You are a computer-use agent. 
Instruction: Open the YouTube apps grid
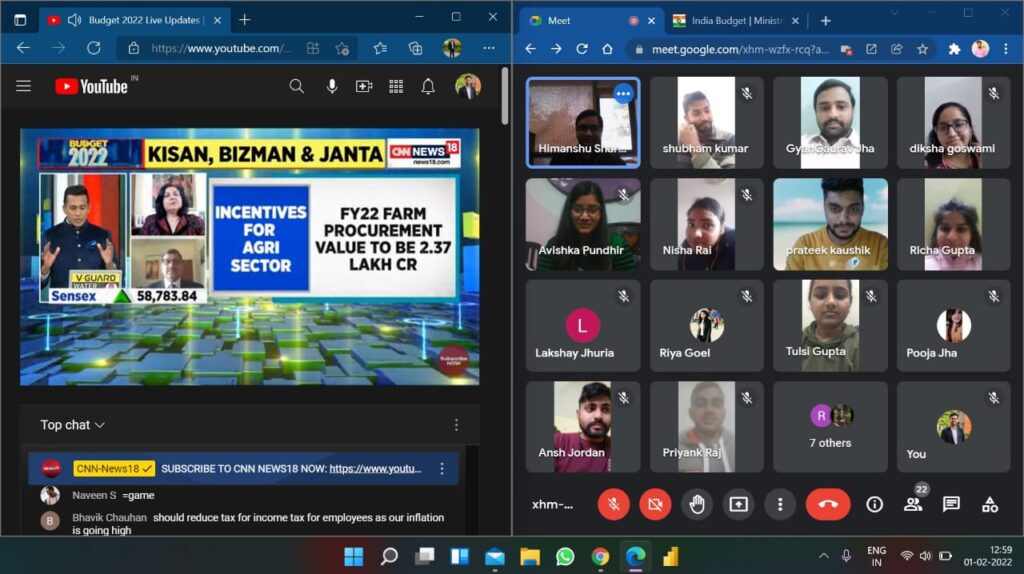[x=396, y=87]
